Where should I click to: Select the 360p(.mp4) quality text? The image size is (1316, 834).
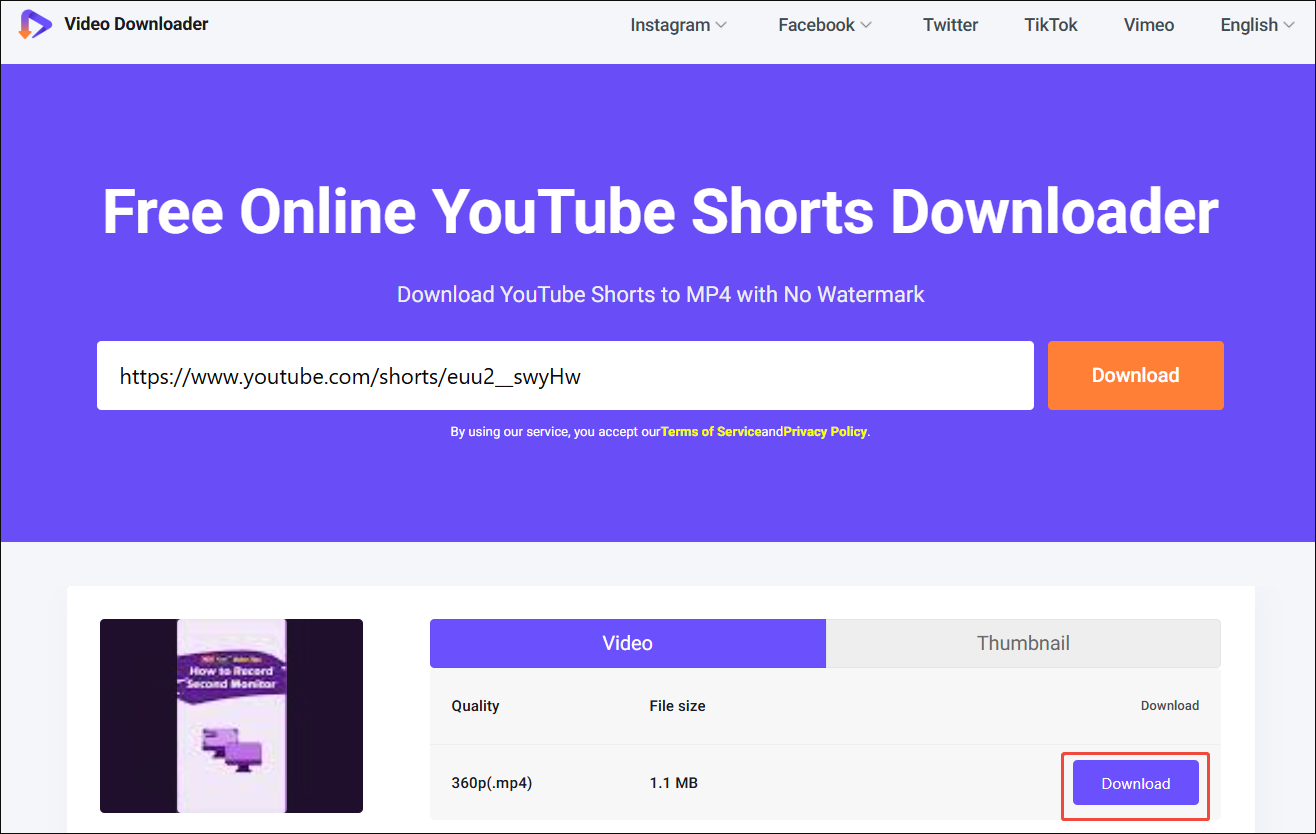(x=492, y=783)
